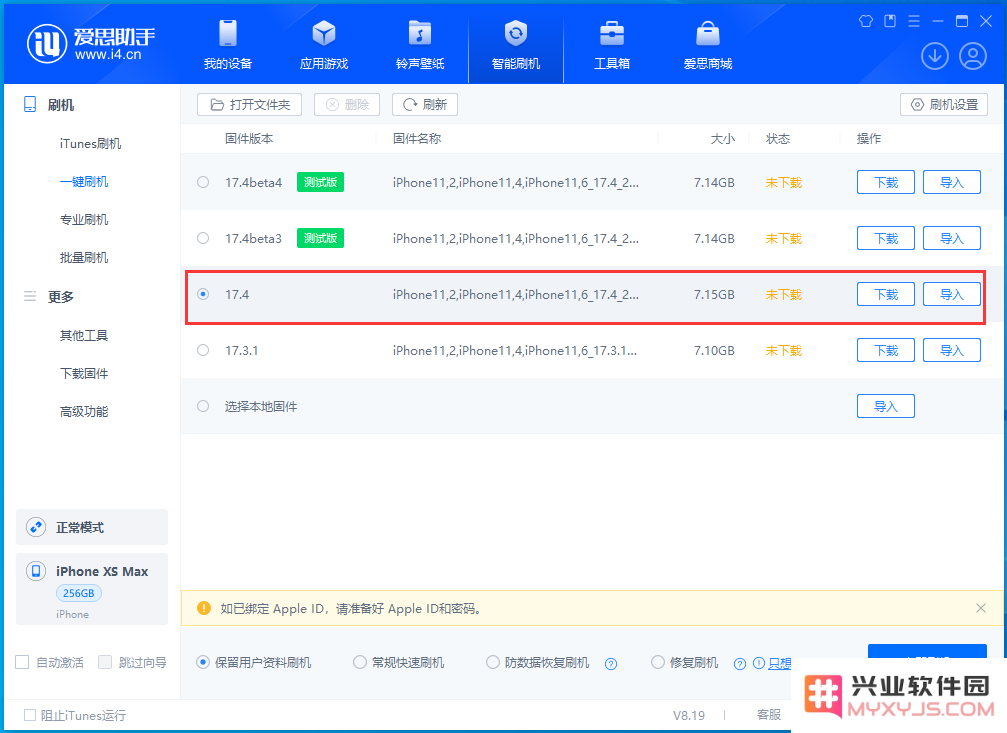Viewport: 1007px width, 733px height.
Task: Click the skin theme shirt icon
Action: [x=865, y=21]
